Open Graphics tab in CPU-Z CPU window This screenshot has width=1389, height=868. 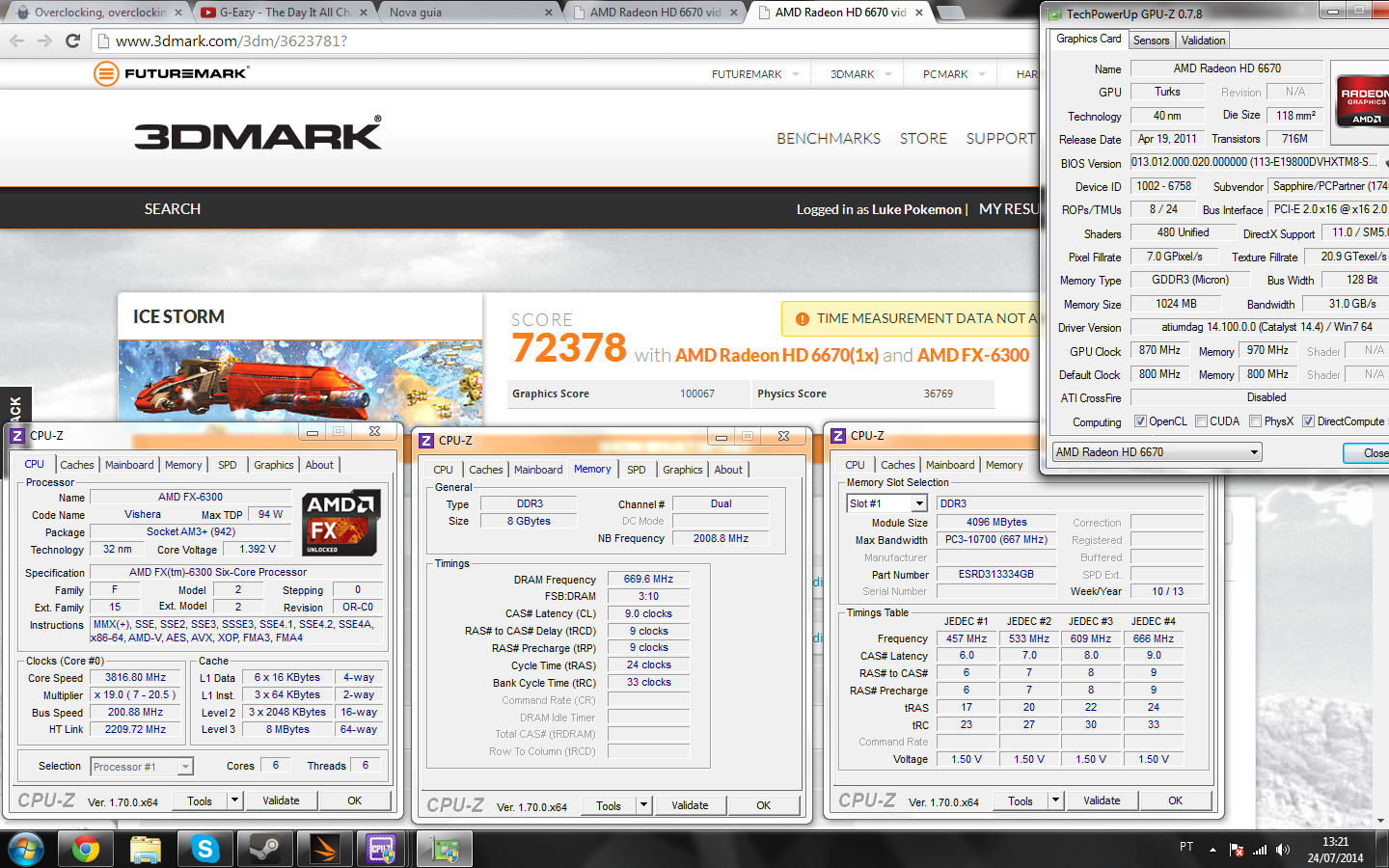point(274,465)
